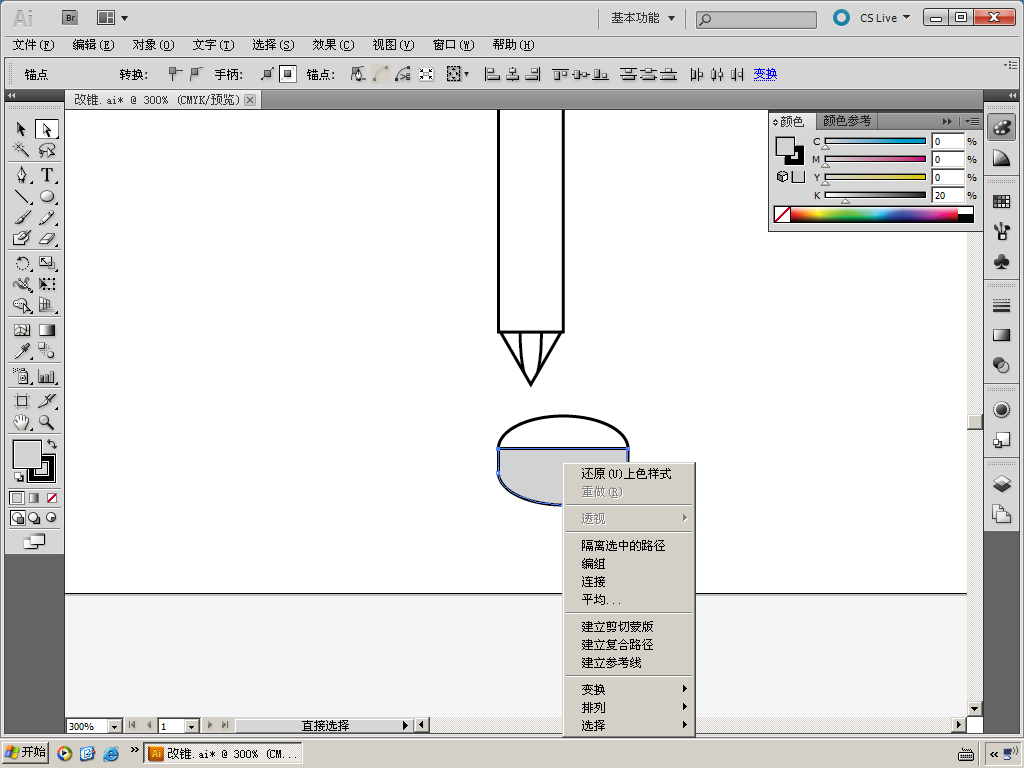Open the artboard number dropdown
This screenshot has width=1024, height=768.
pyautogui.click(x=191, y=726)
